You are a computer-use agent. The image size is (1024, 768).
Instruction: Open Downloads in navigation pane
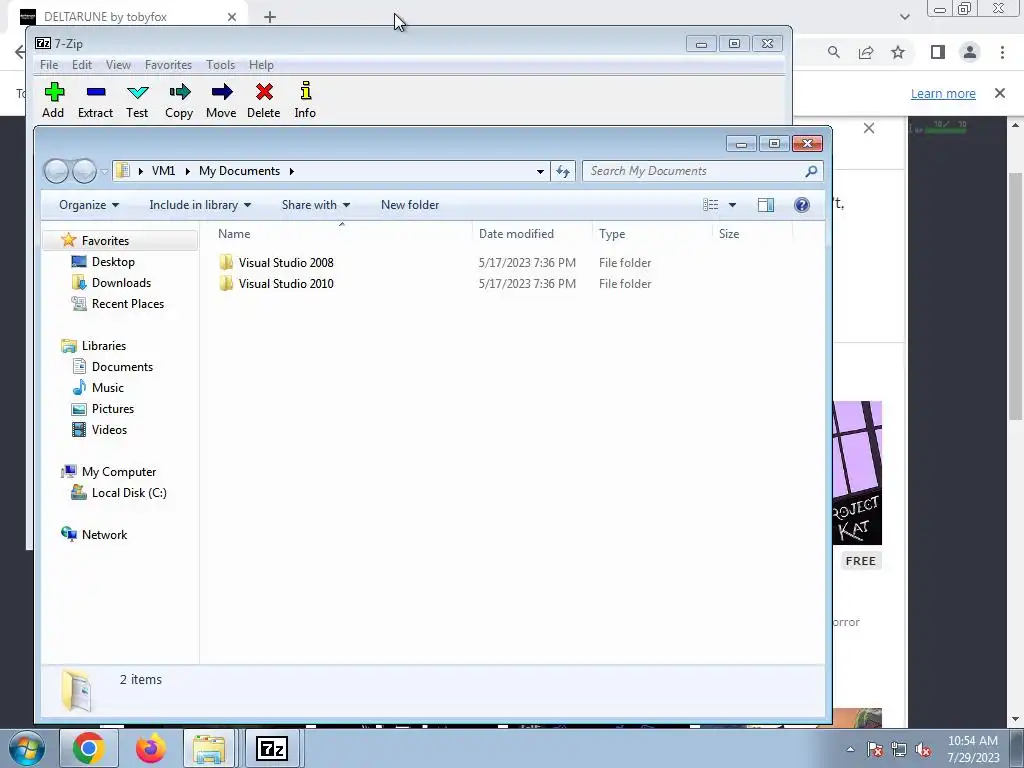point(121,283)
